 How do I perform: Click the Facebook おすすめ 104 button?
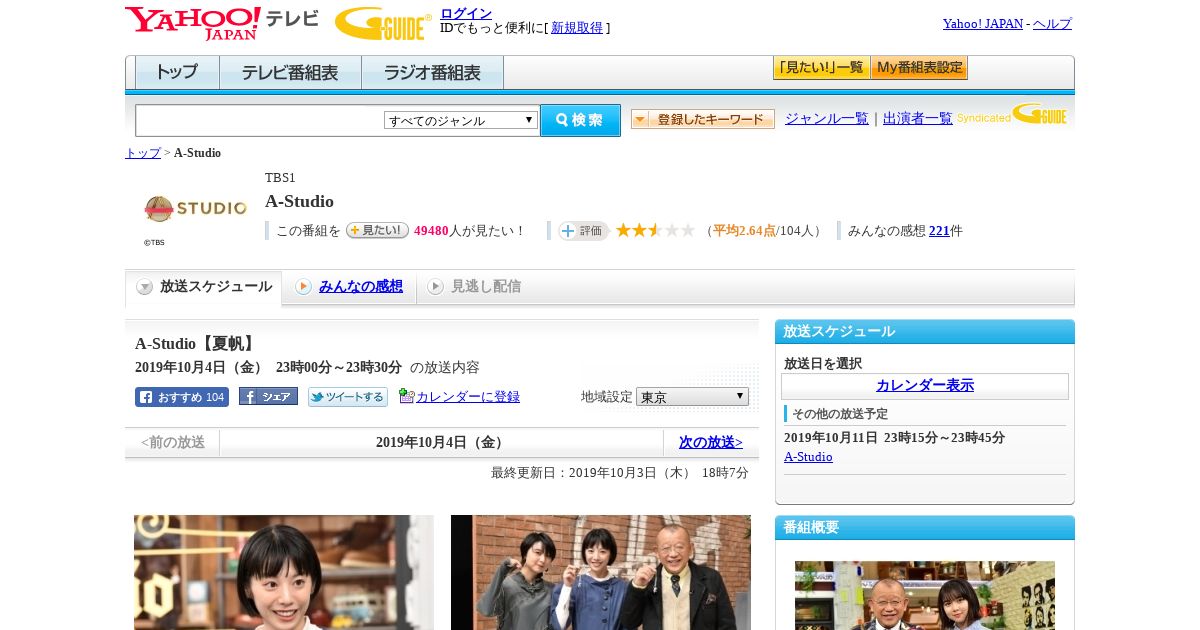[182, 397]
